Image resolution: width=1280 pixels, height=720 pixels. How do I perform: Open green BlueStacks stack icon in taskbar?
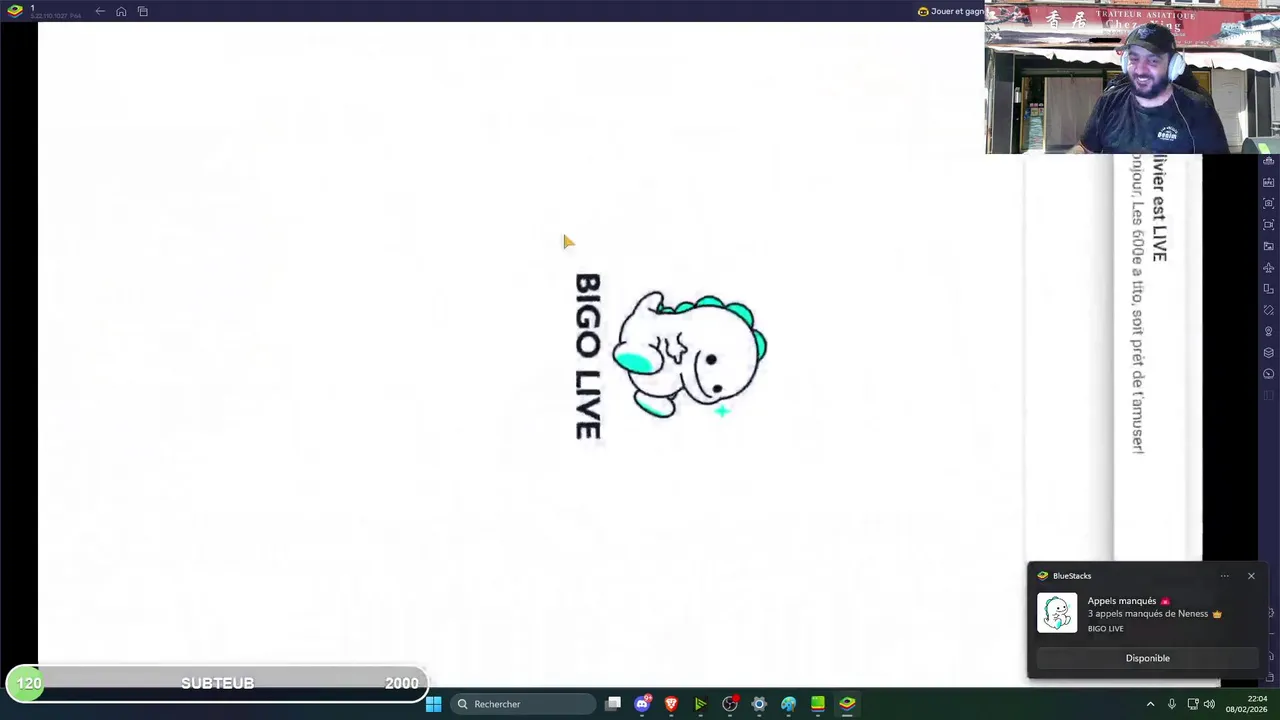pos(817,704)
